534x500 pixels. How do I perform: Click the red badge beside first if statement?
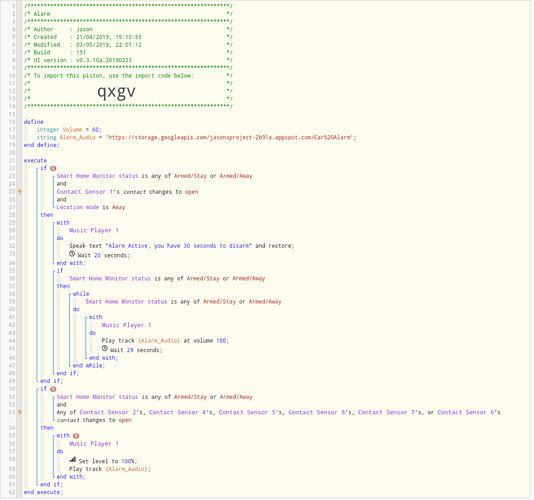(53, 169)
